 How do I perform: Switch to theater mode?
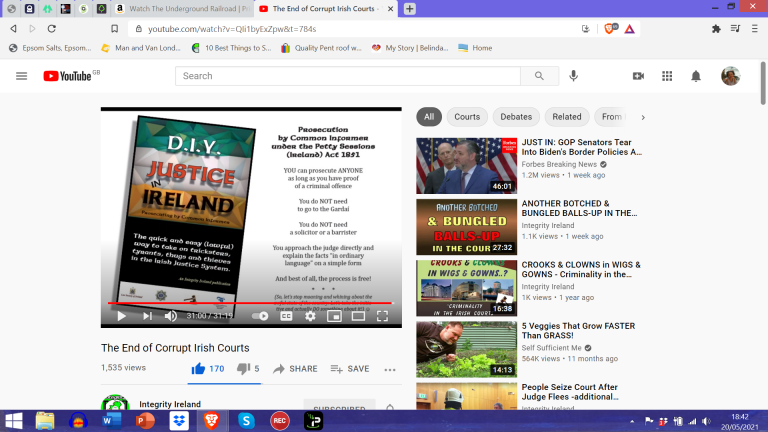(358, 316)
